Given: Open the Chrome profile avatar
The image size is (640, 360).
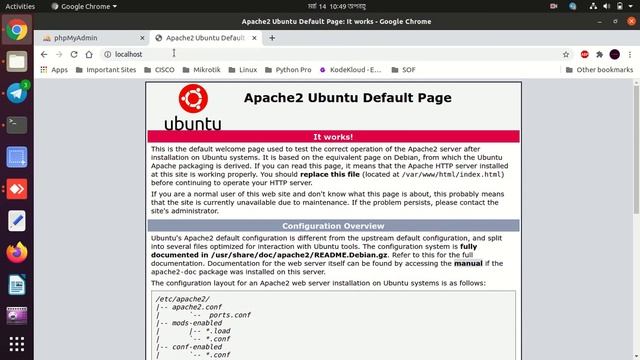Looking at the screenshot, I should click(615, 54).
